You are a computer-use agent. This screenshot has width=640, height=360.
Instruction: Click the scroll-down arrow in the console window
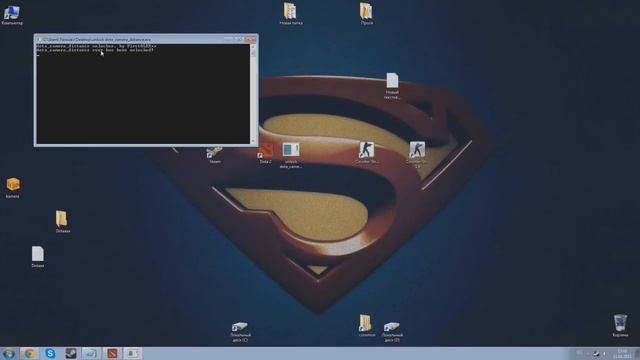(x=253, y=141)
